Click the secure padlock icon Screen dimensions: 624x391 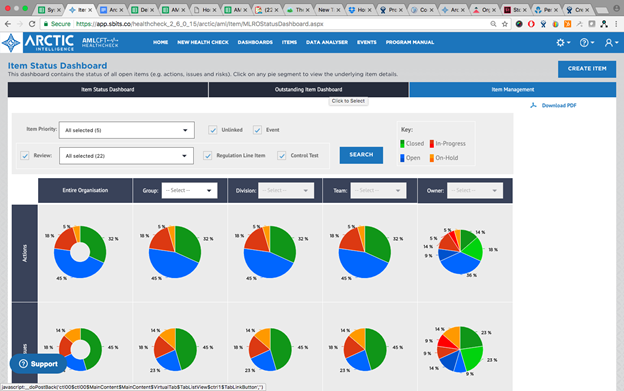46,24
